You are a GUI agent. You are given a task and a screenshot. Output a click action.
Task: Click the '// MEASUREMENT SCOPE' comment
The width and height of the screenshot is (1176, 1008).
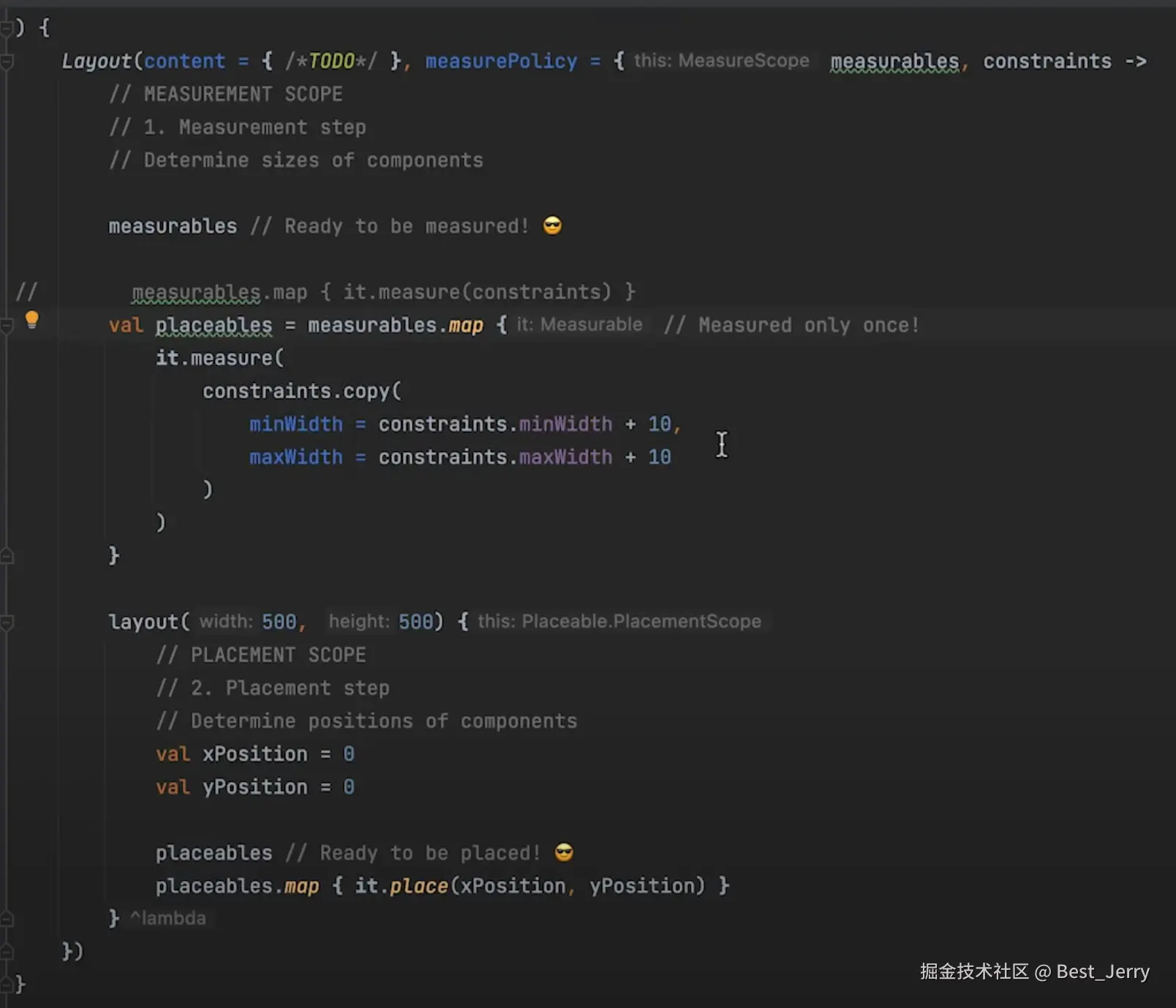[226, 94]
